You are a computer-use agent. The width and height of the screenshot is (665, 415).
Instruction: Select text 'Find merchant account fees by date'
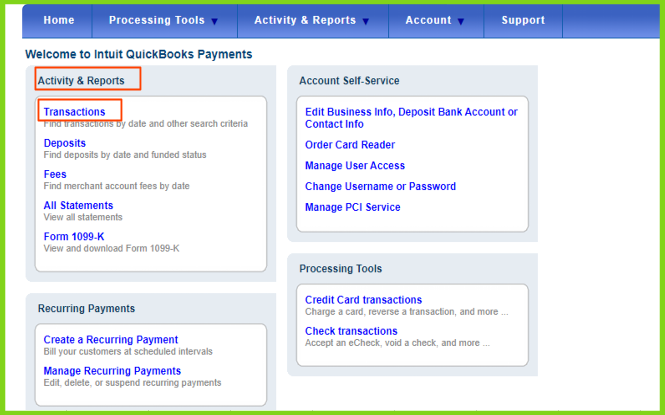[x=116, y=186]
